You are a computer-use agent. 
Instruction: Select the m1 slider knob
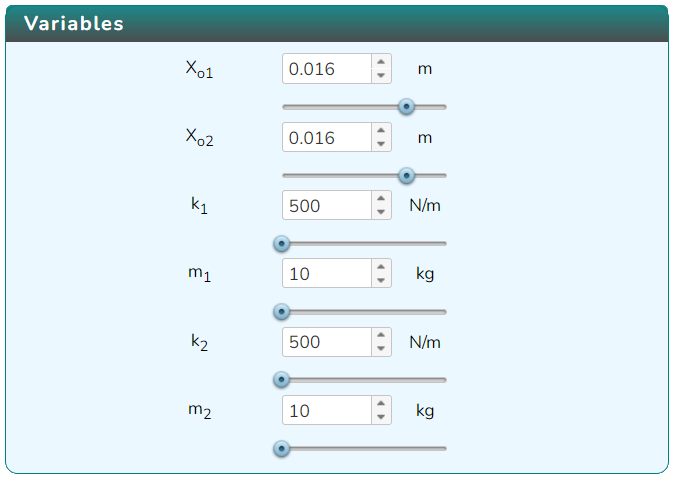pyautogui.click(x=282, y=312)
